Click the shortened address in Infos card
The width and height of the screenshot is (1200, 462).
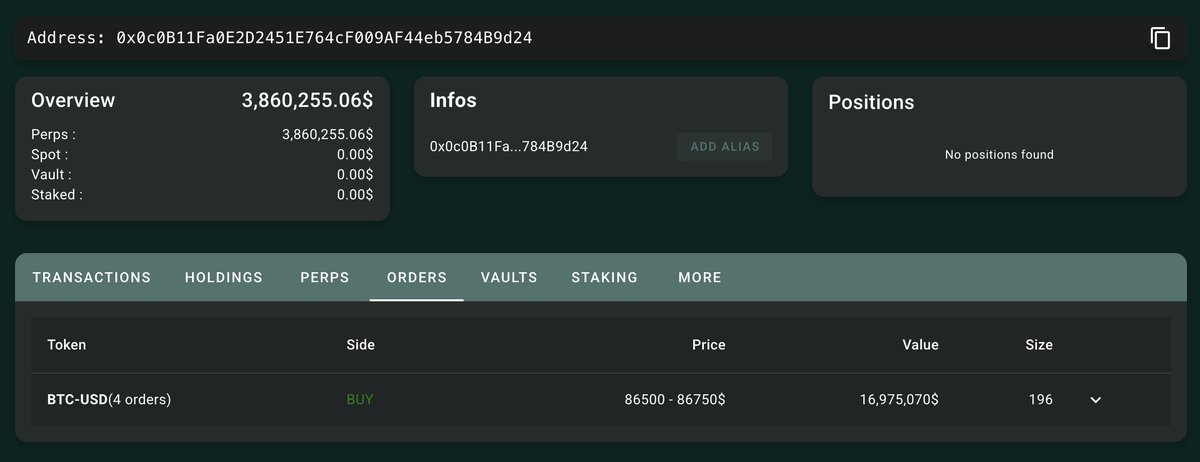(x=508, y=147)
